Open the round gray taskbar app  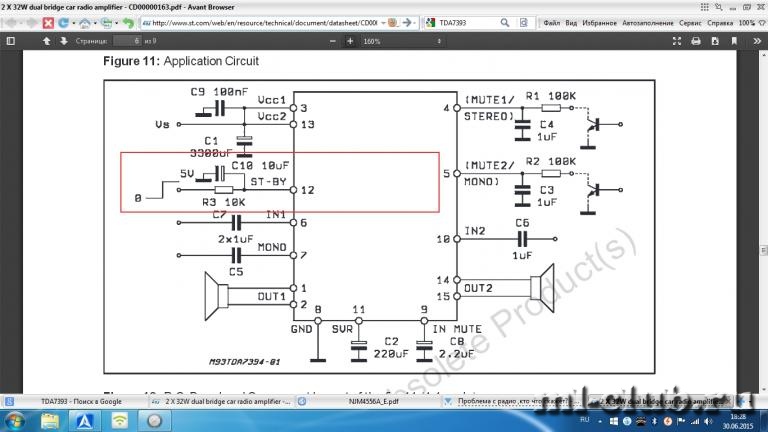click(154, 421)
